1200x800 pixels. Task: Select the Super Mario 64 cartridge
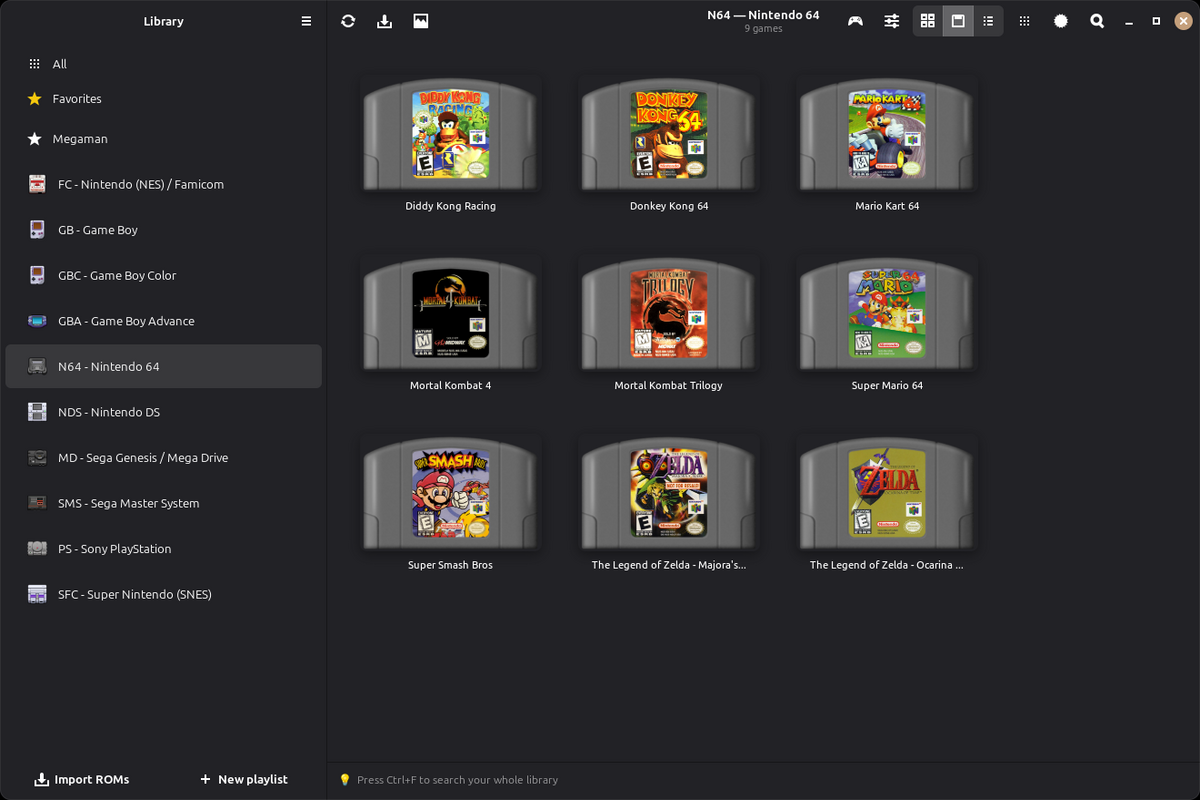(887, 314)
